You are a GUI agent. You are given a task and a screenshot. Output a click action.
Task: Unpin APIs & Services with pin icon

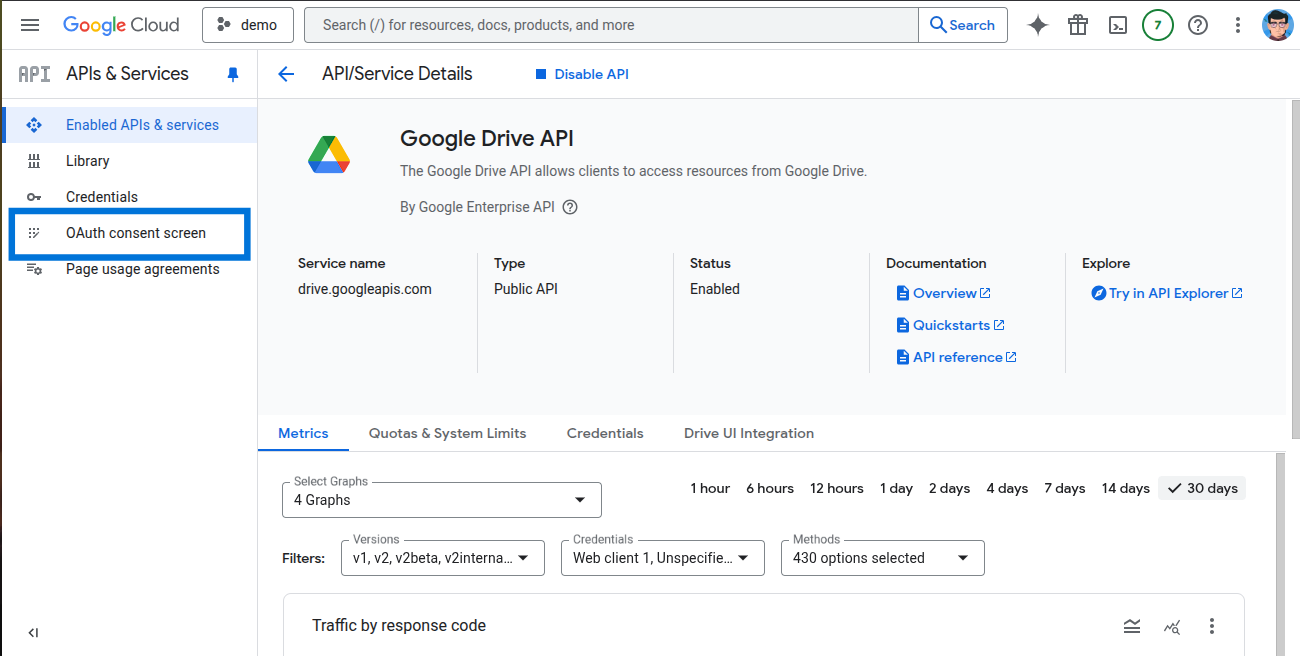click(233, 74)
